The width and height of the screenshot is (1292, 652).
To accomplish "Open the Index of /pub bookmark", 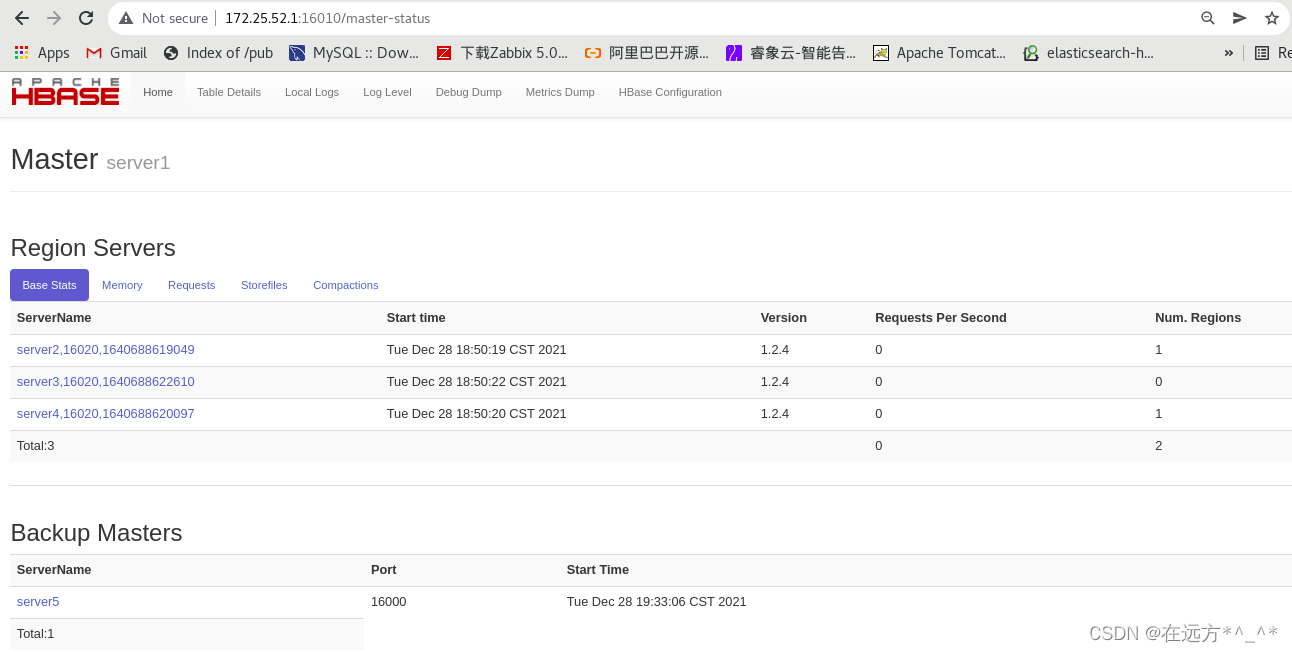I will tap(218, 53).
